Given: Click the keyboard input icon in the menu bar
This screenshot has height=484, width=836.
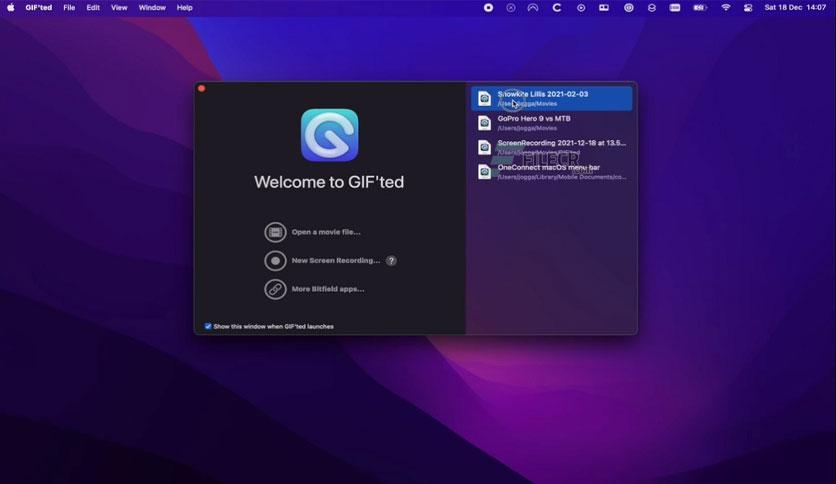Looking at the screenshot, I should 674,7.
